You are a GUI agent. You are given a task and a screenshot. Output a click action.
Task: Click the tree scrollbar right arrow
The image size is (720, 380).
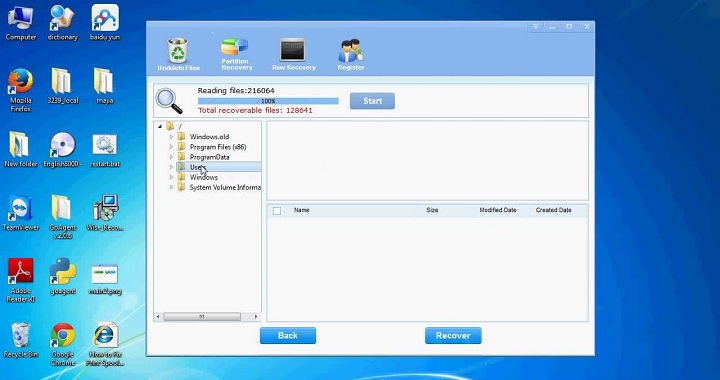(x=256, y=317)
